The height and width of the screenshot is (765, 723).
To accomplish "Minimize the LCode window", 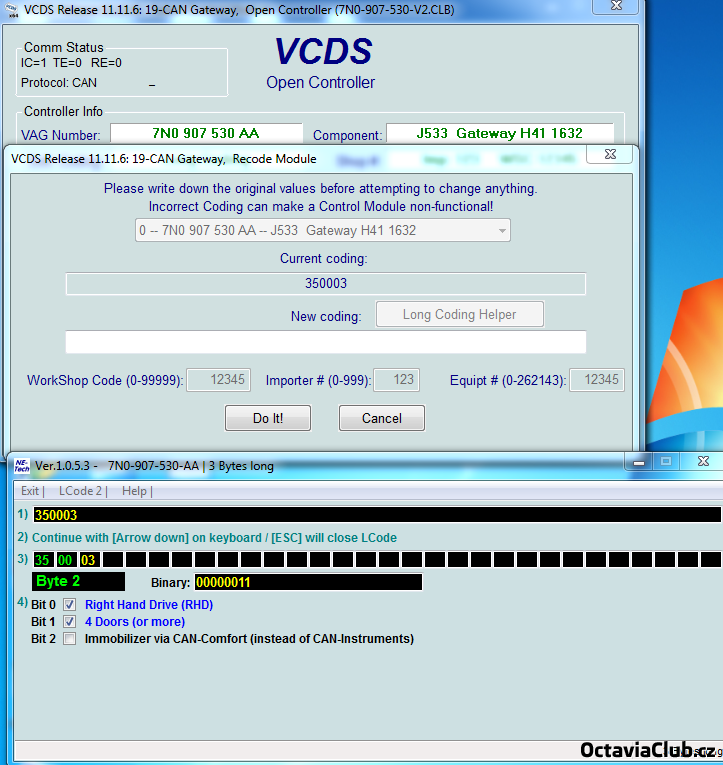I will (640, 462).
